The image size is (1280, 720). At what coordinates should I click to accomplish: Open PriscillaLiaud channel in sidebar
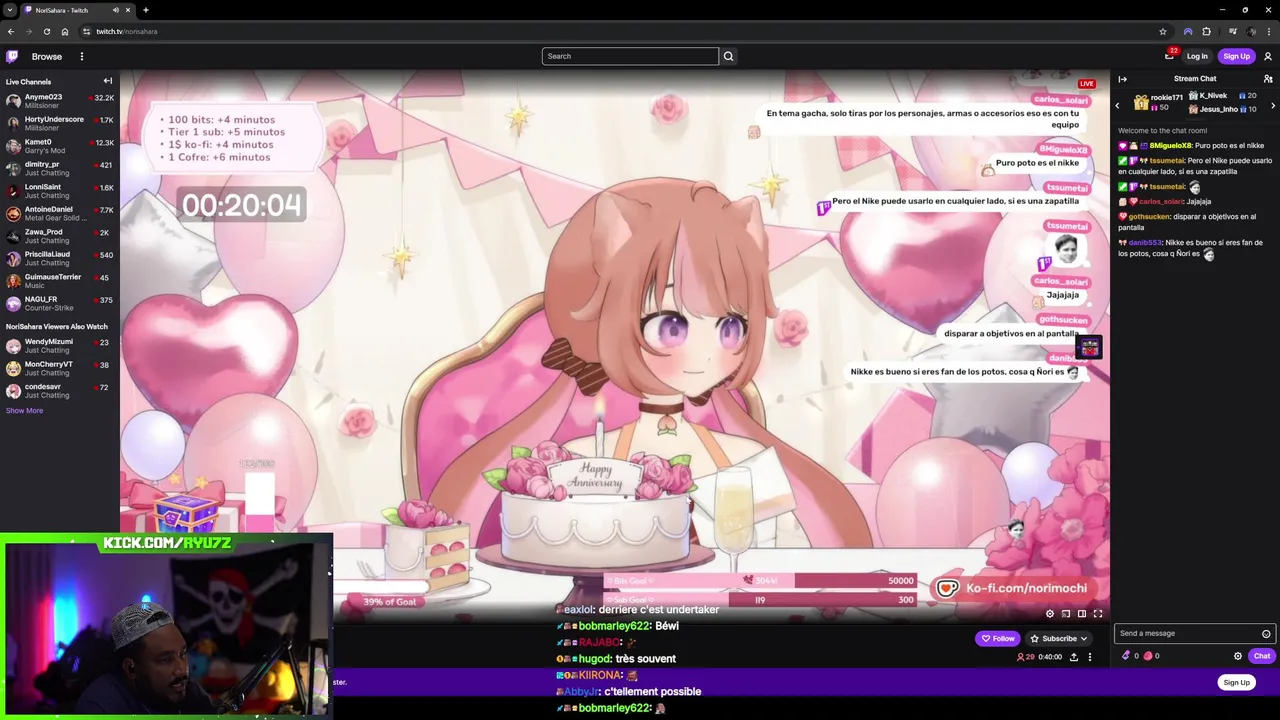coord(60,259)
